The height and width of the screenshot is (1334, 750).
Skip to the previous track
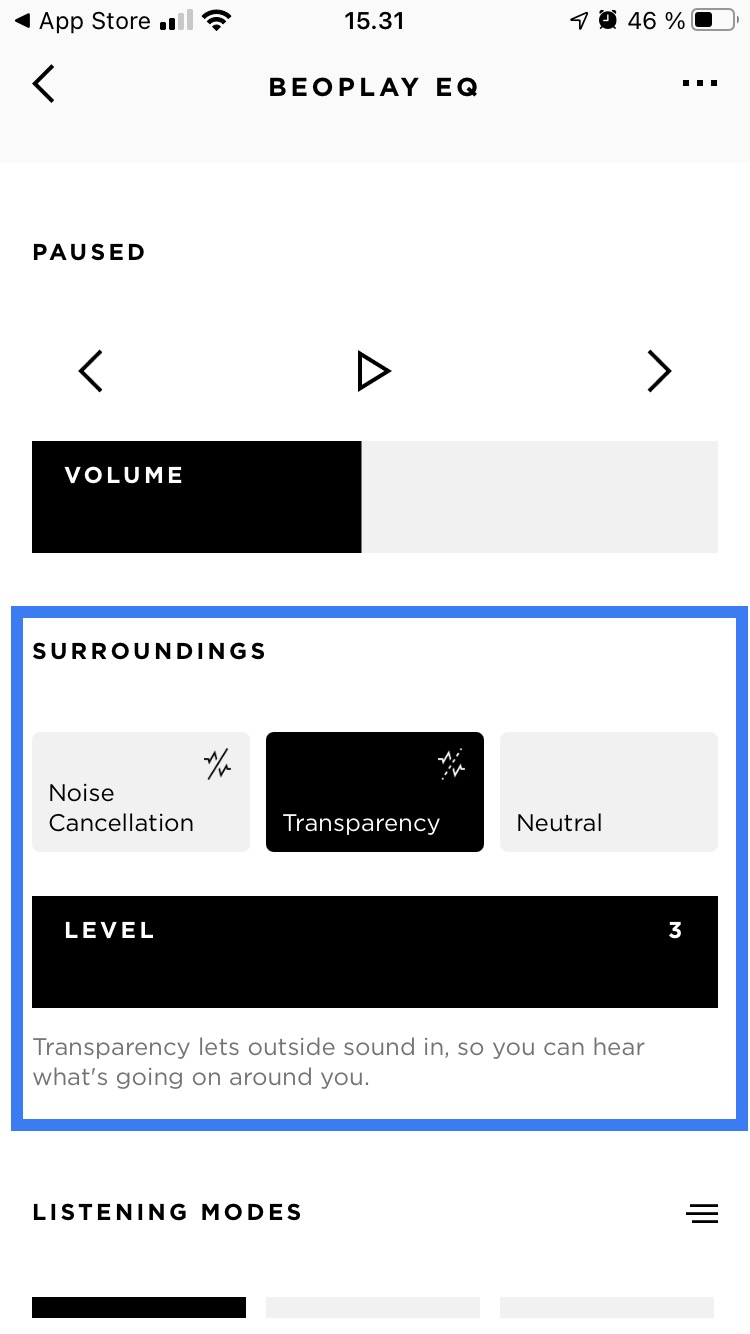[x=91, y=371]
